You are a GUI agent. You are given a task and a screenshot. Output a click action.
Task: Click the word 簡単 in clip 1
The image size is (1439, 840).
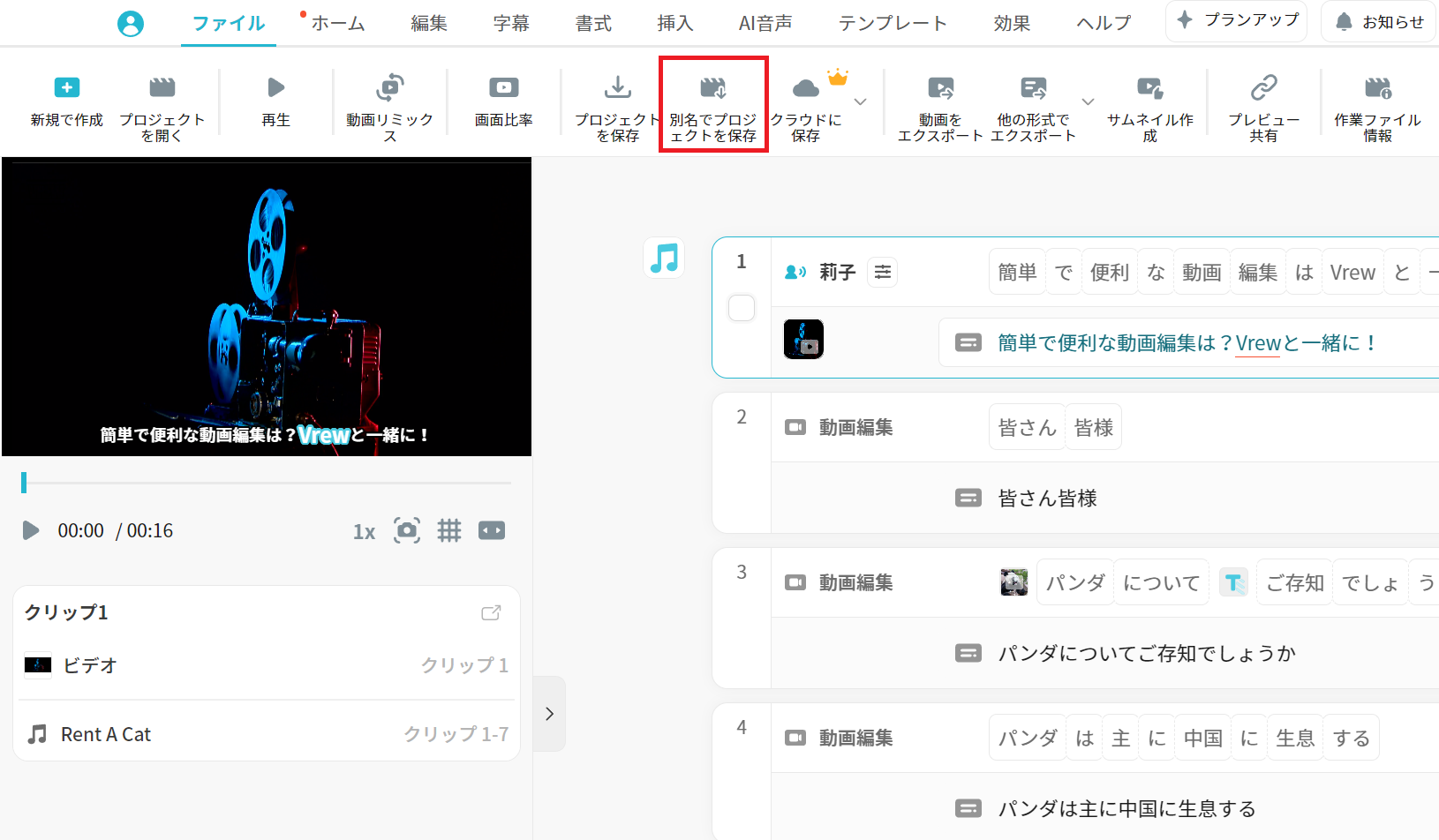(x=1017, y=273)
